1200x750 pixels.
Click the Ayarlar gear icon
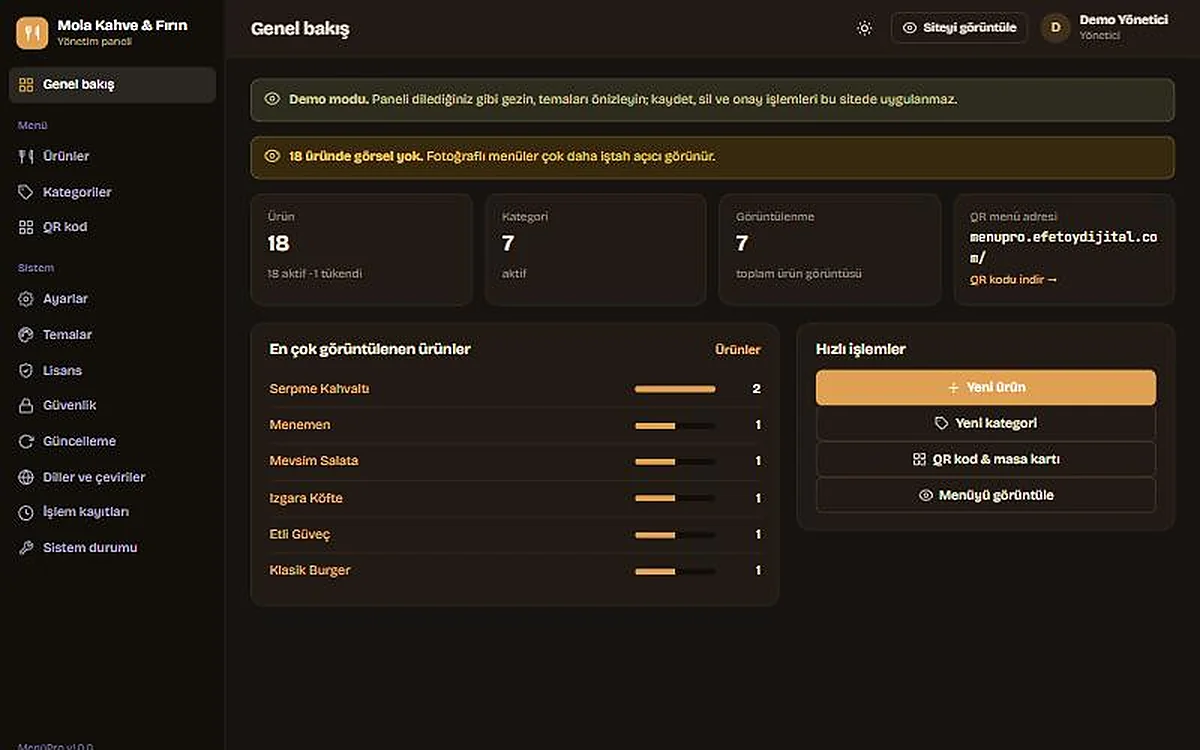click(26, 299)
